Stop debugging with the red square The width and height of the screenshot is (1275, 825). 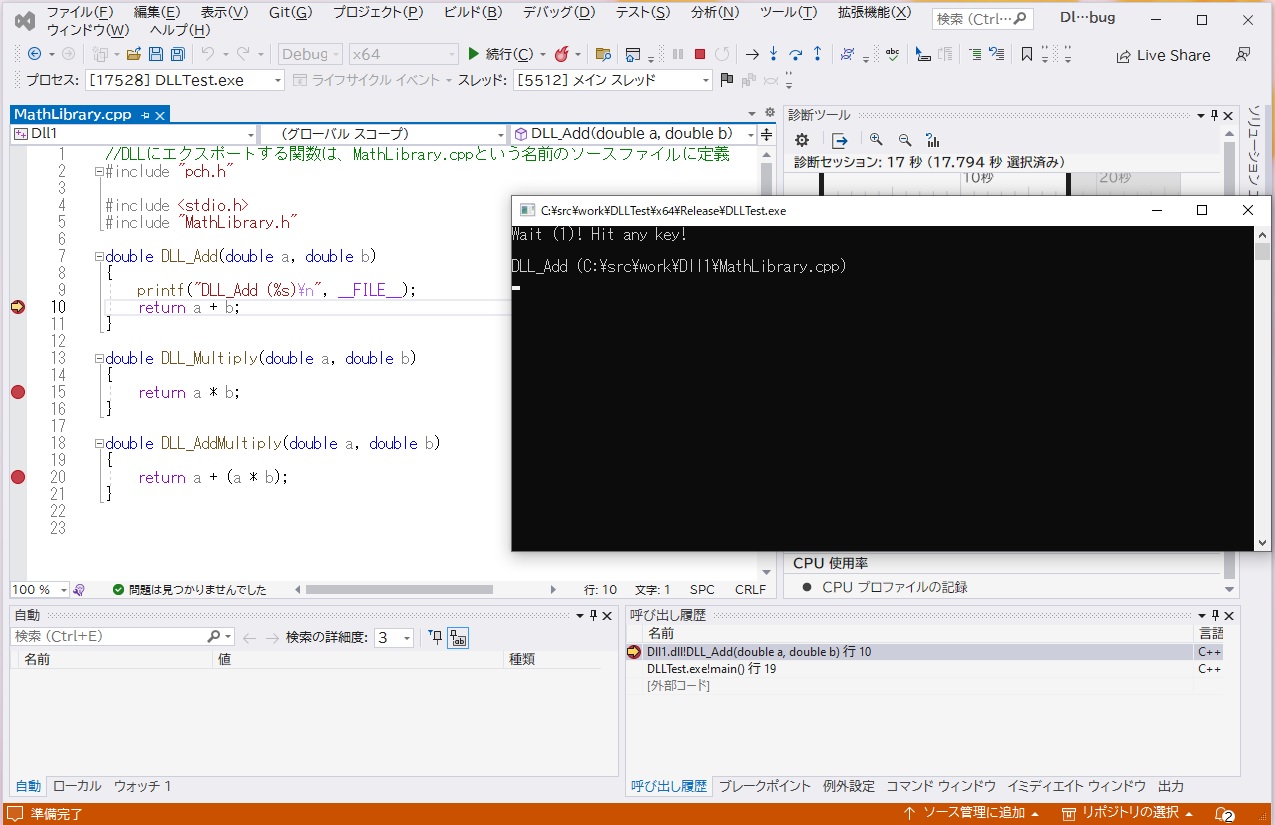point(700,54)
